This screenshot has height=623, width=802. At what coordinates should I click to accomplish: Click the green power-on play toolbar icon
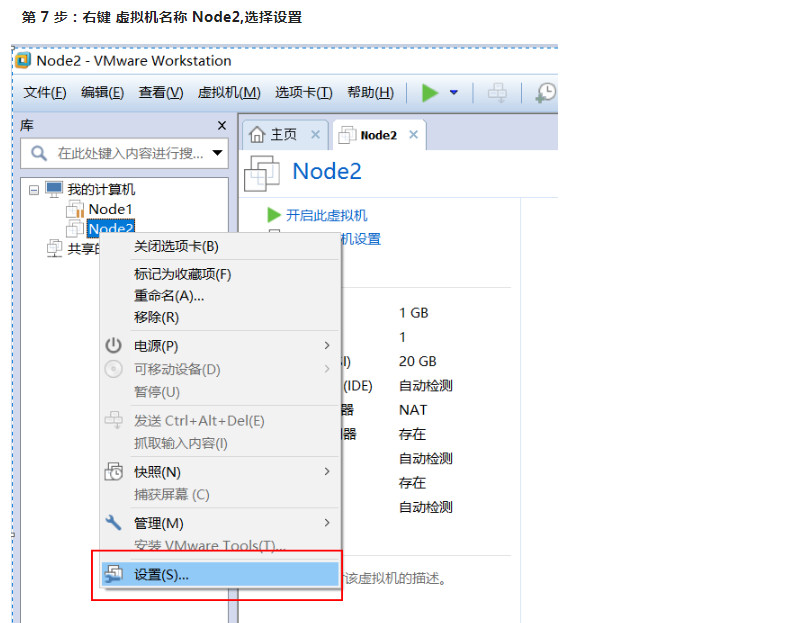pos(430,93)
